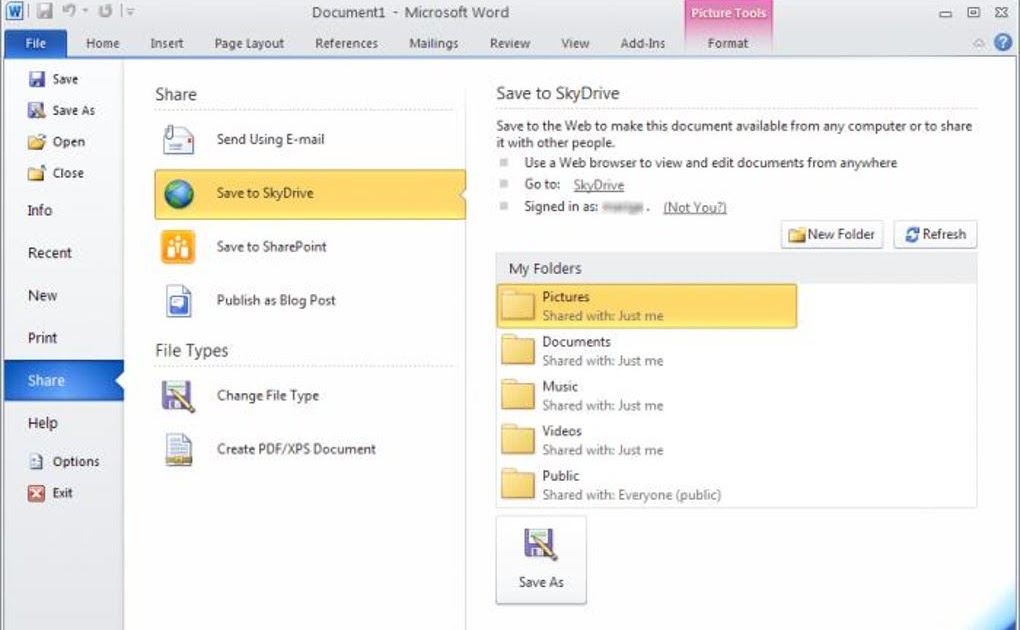Image resolution: width=1020 pixels, height=630 pixels.
Task: Switch to the Home ribbon tab
Action: tap(103, 43)
